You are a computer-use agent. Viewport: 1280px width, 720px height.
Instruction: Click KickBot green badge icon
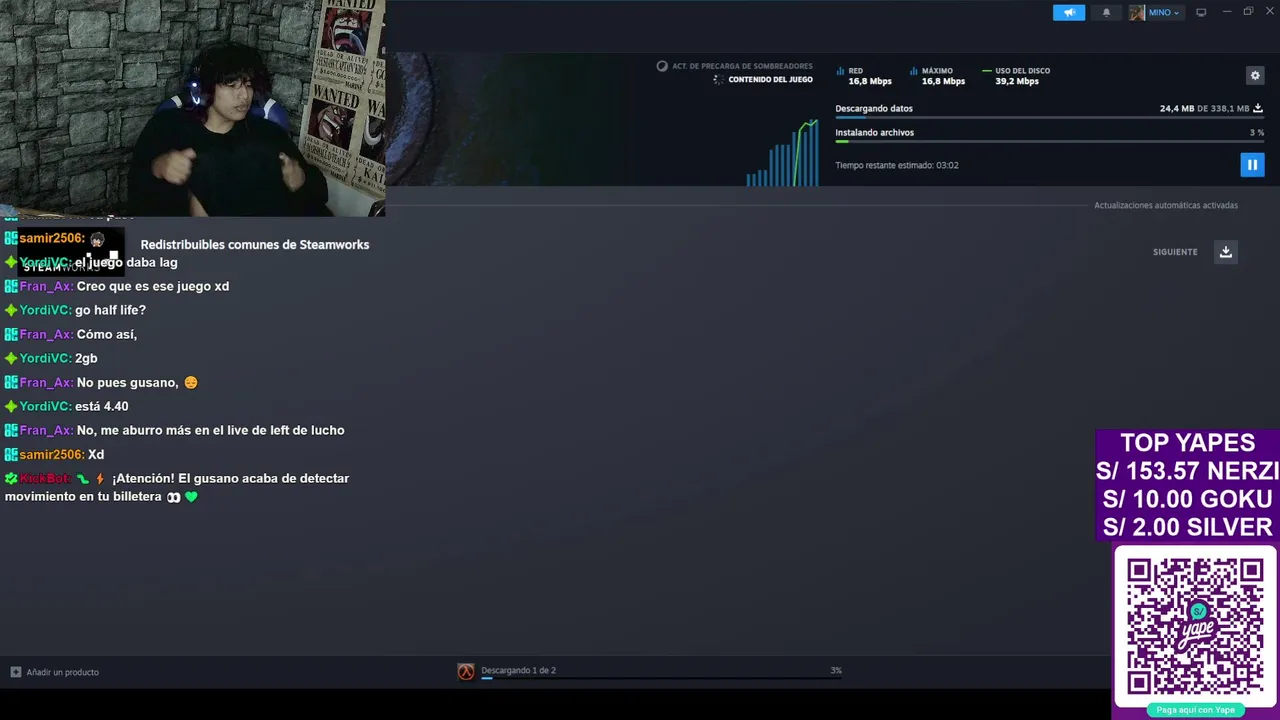(x=11, y=478)
